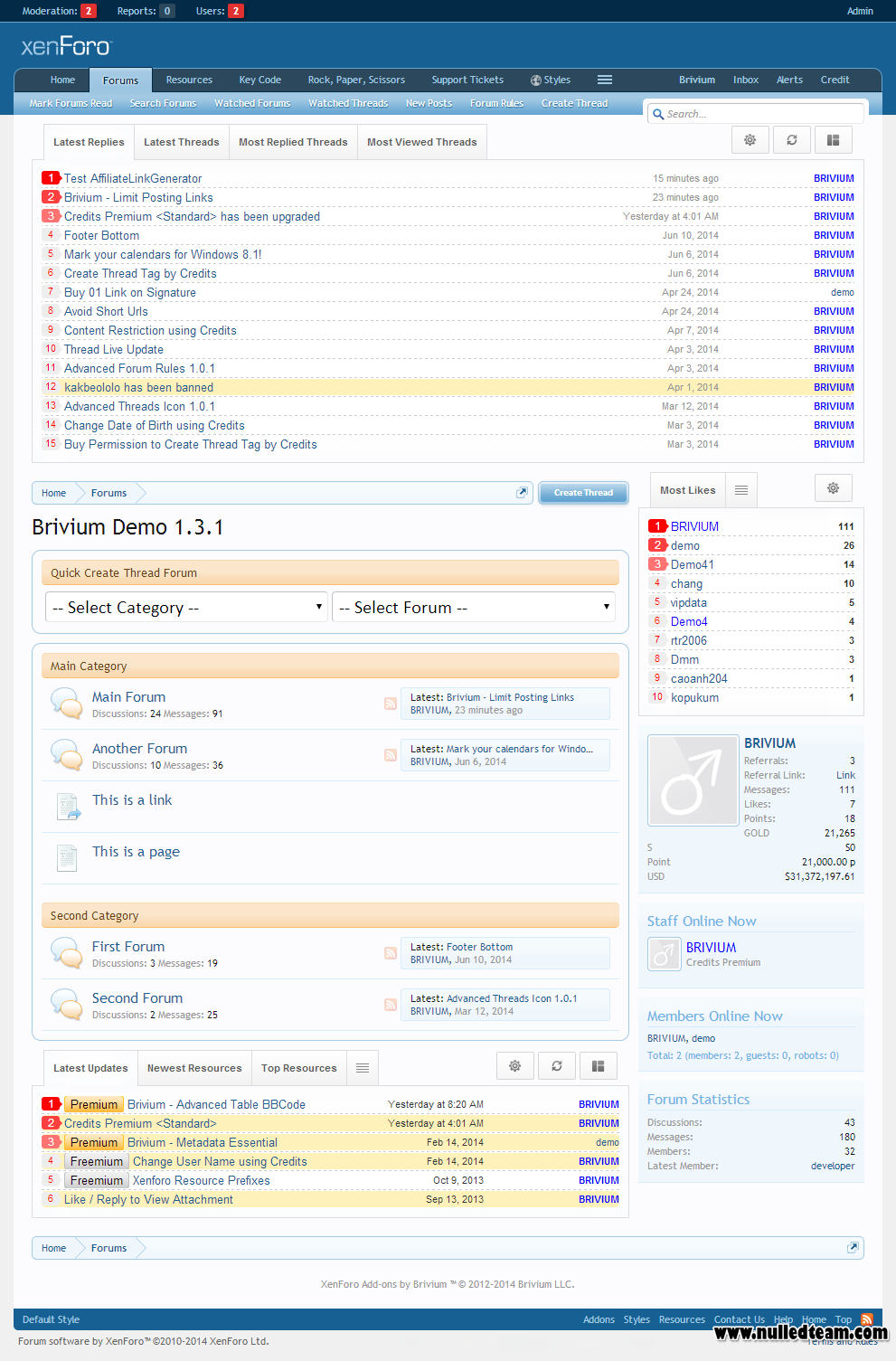Open the Credit link in the navigation bar
The height and width of the screenshot is (1361, 896).
click(x=835, y=80)
